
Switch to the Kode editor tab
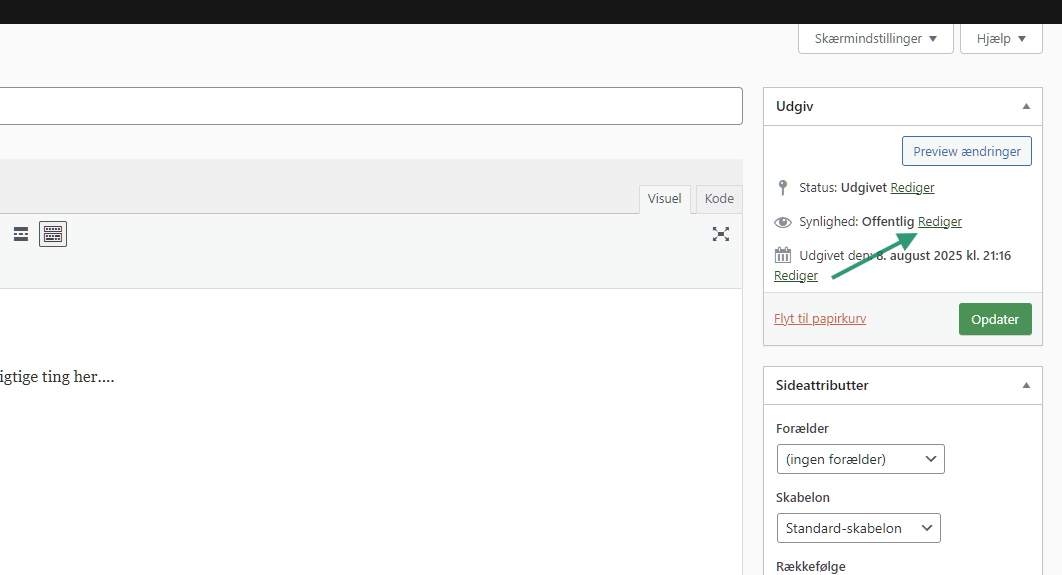pyautogui.click(x=719, y=199)
